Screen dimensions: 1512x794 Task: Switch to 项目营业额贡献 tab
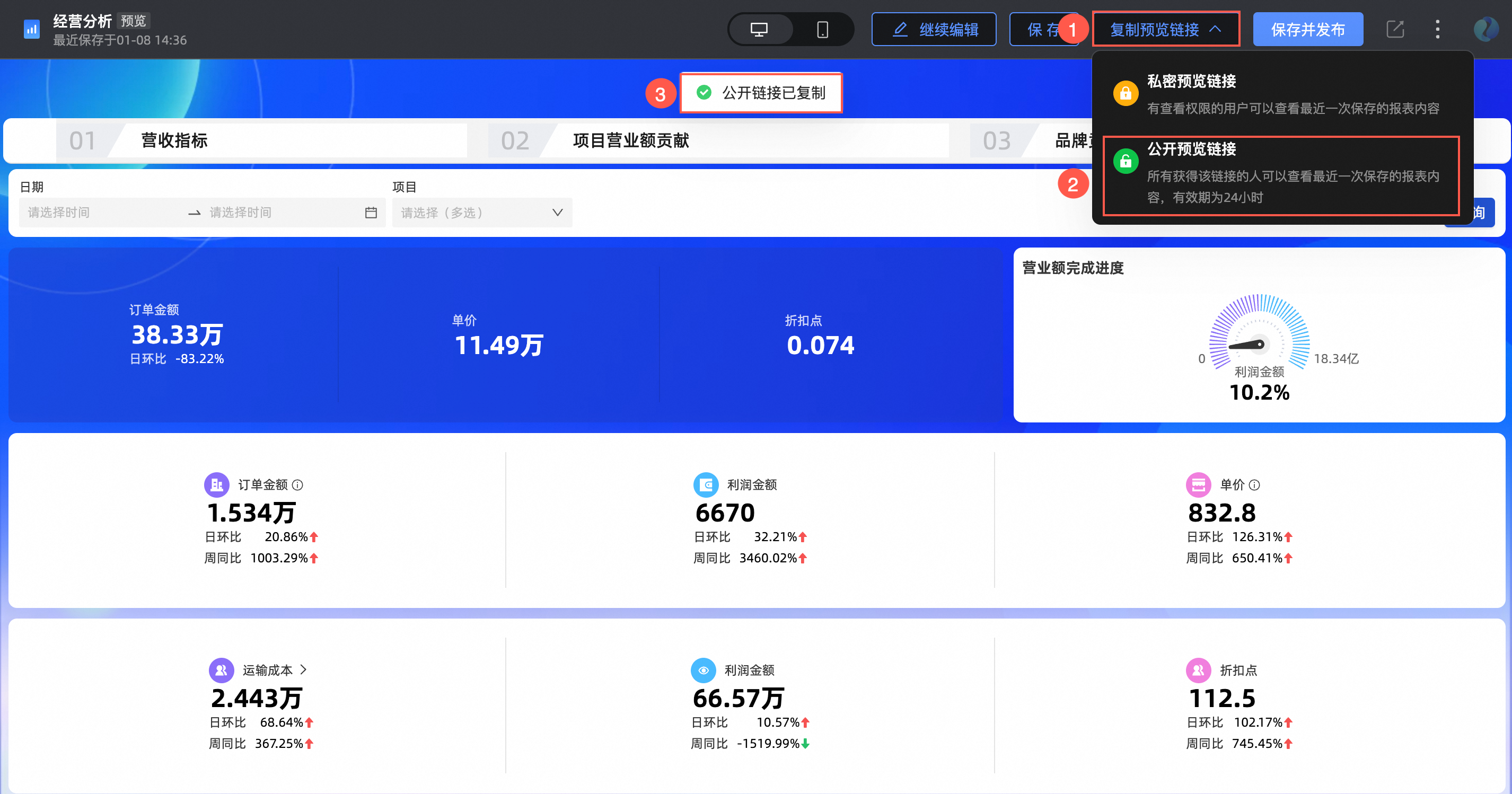[x=630, y=141]
